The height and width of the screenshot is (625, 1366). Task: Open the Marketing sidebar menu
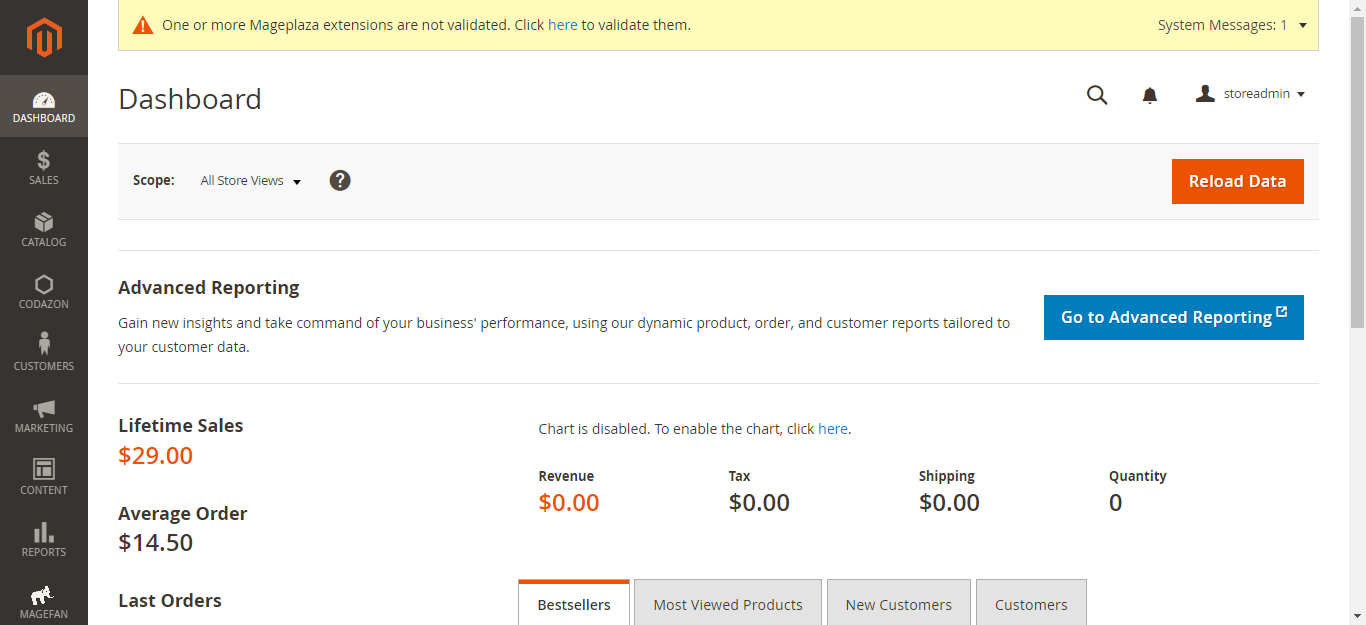44,415
